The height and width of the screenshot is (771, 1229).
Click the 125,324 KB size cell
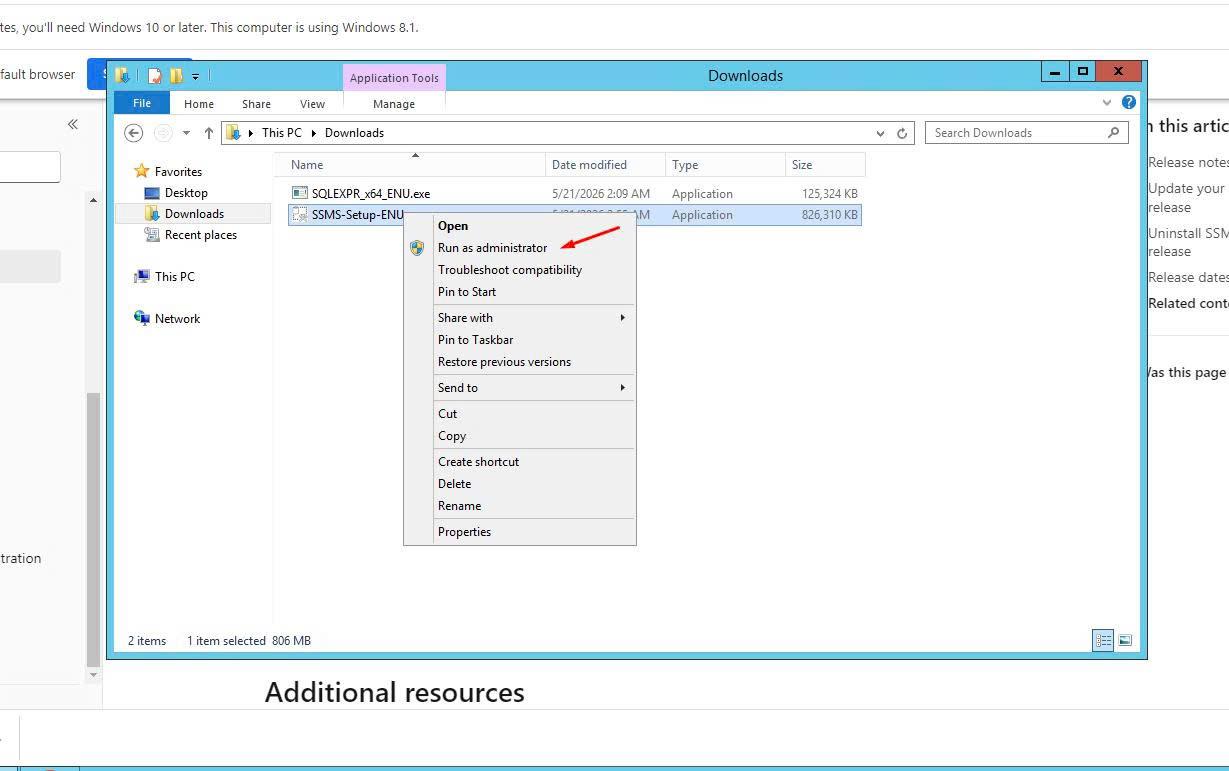[829, 194]
